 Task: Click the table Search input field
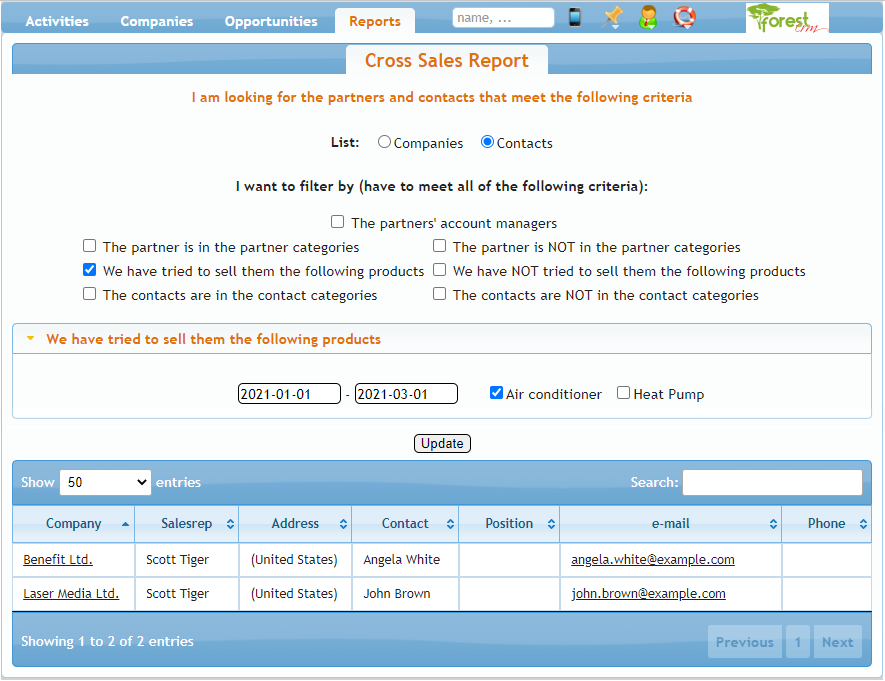pos(771,482)
